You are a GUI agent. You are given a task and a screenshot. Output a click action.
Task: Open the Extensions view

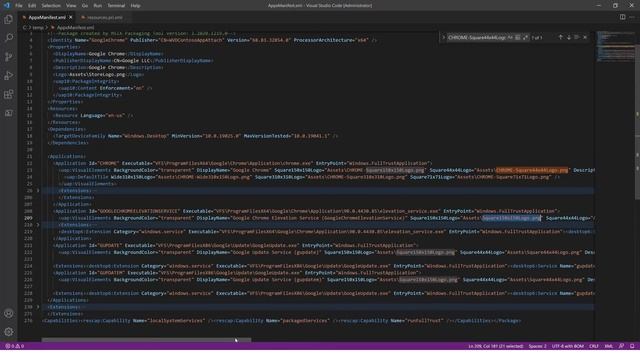[x=9, y=94]
